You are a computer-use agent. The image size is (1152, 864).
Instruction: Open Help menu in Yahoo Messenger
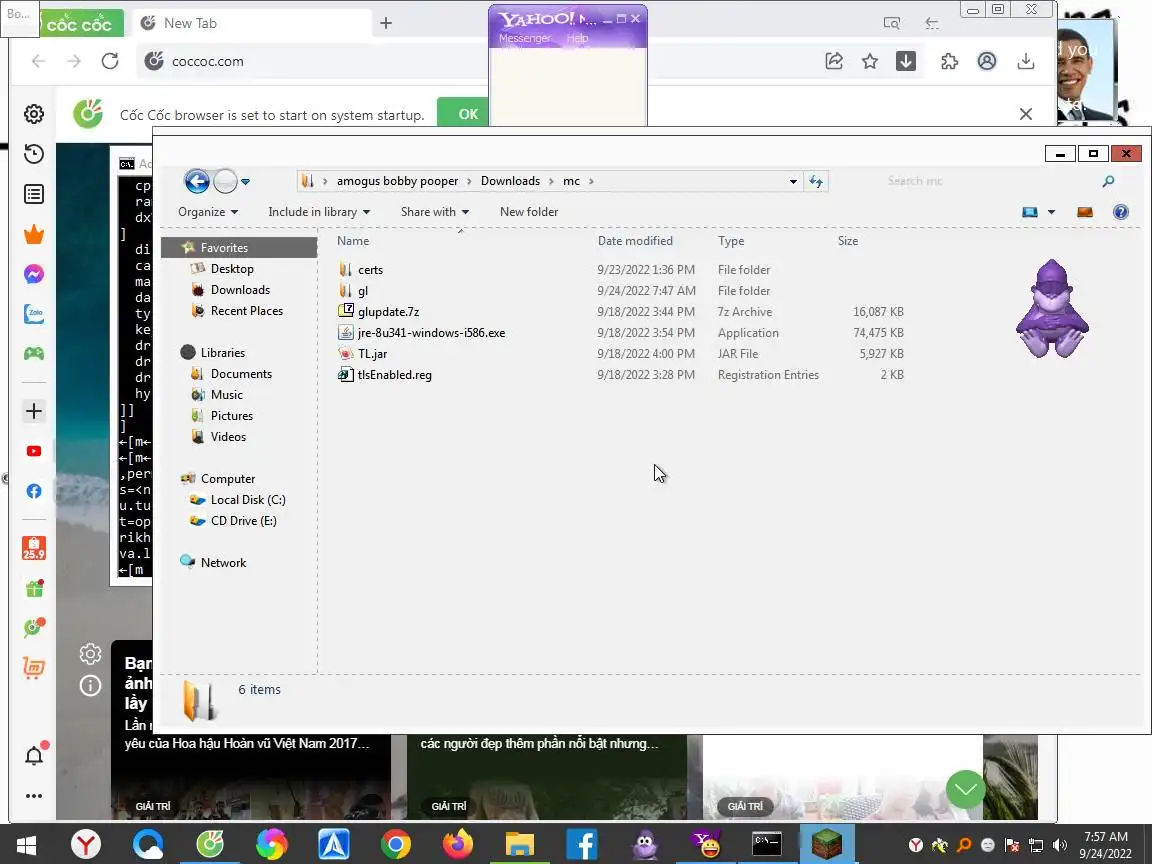coord(577,38)
